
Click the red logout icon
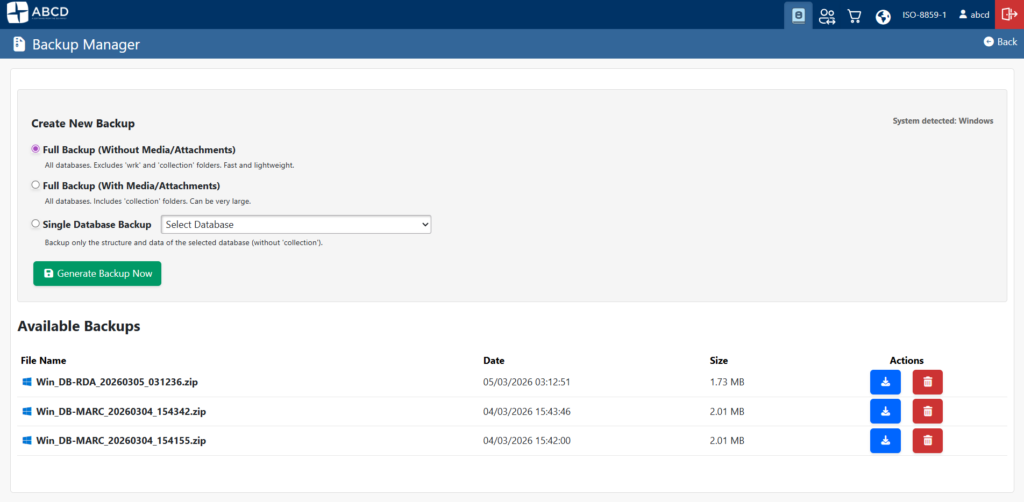(x=1009, y=15)
